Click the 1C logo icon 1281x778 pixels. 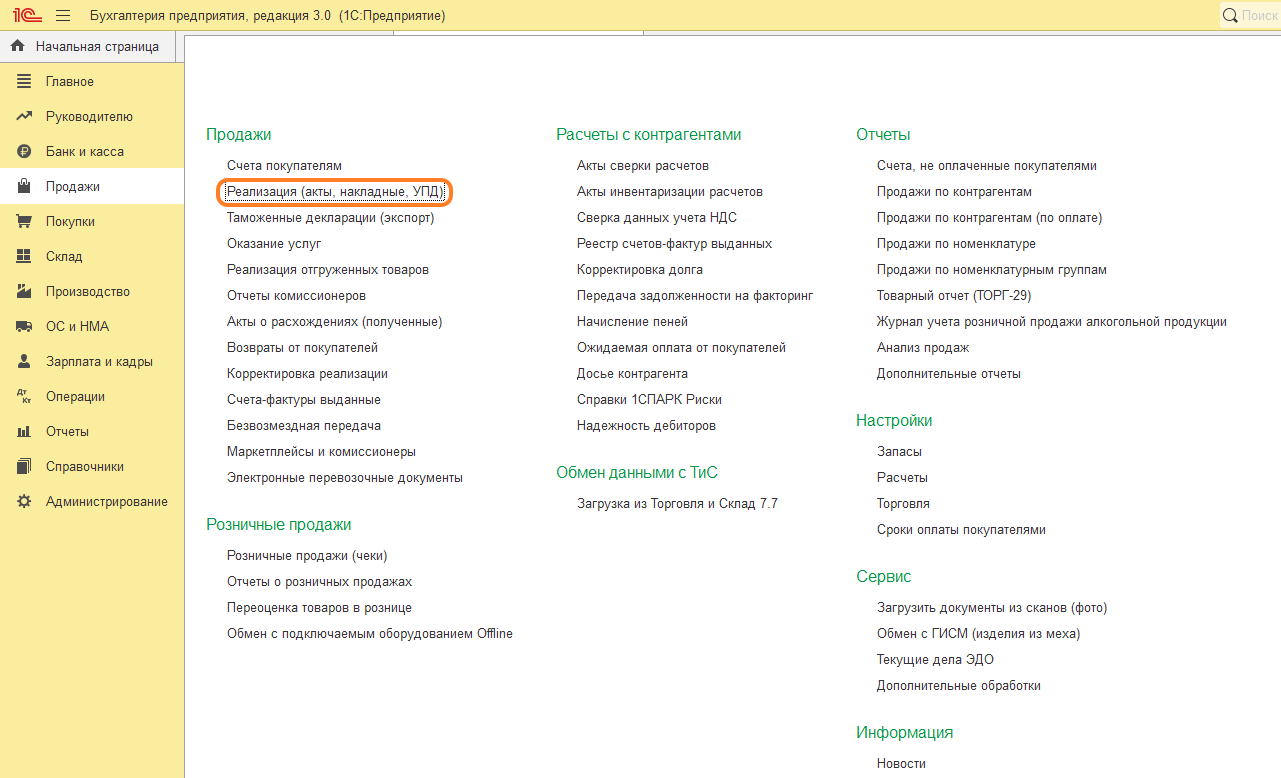26,16
